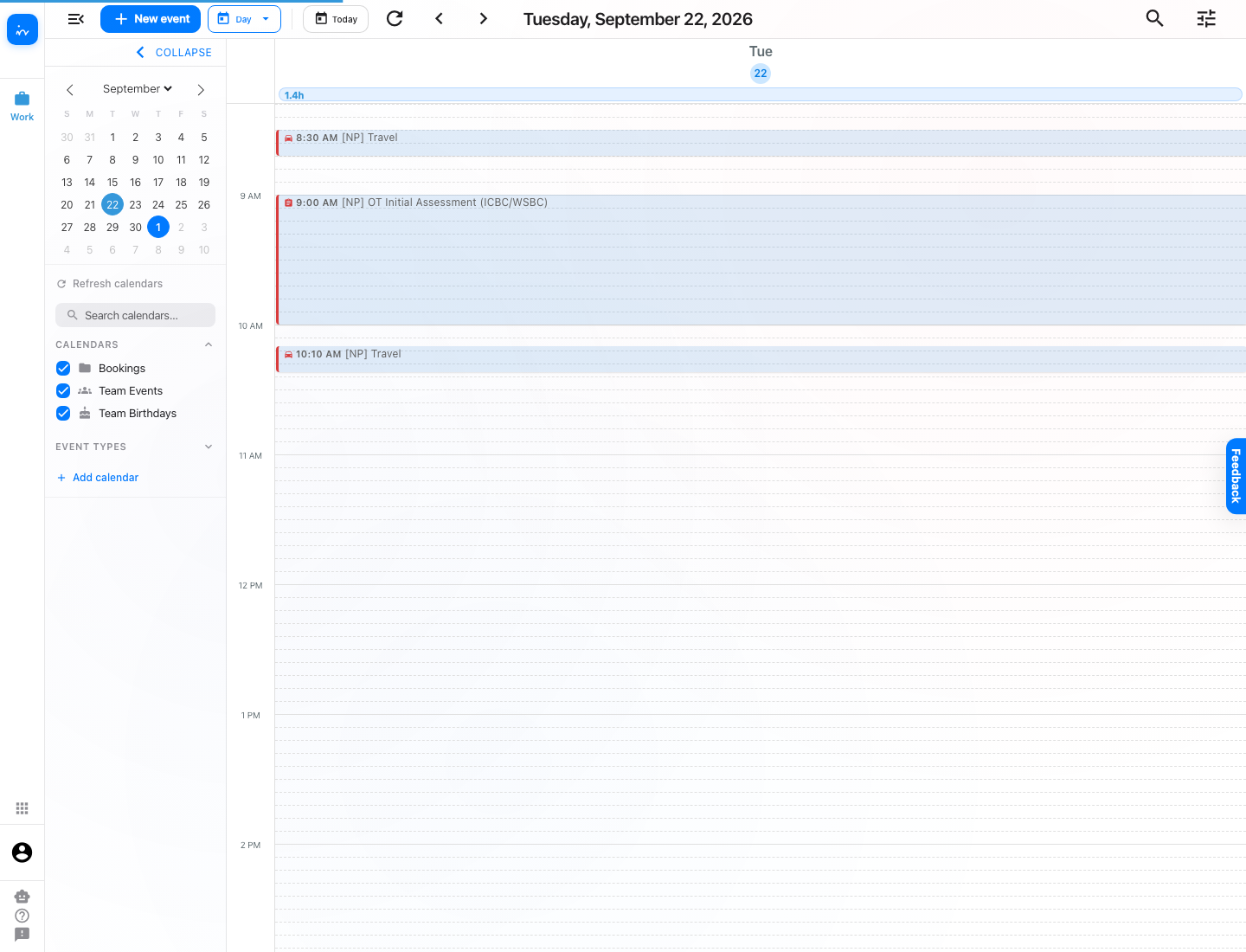Select the highlighted October 1 date
Screen dimensions: 1246x952
point(158,228)
